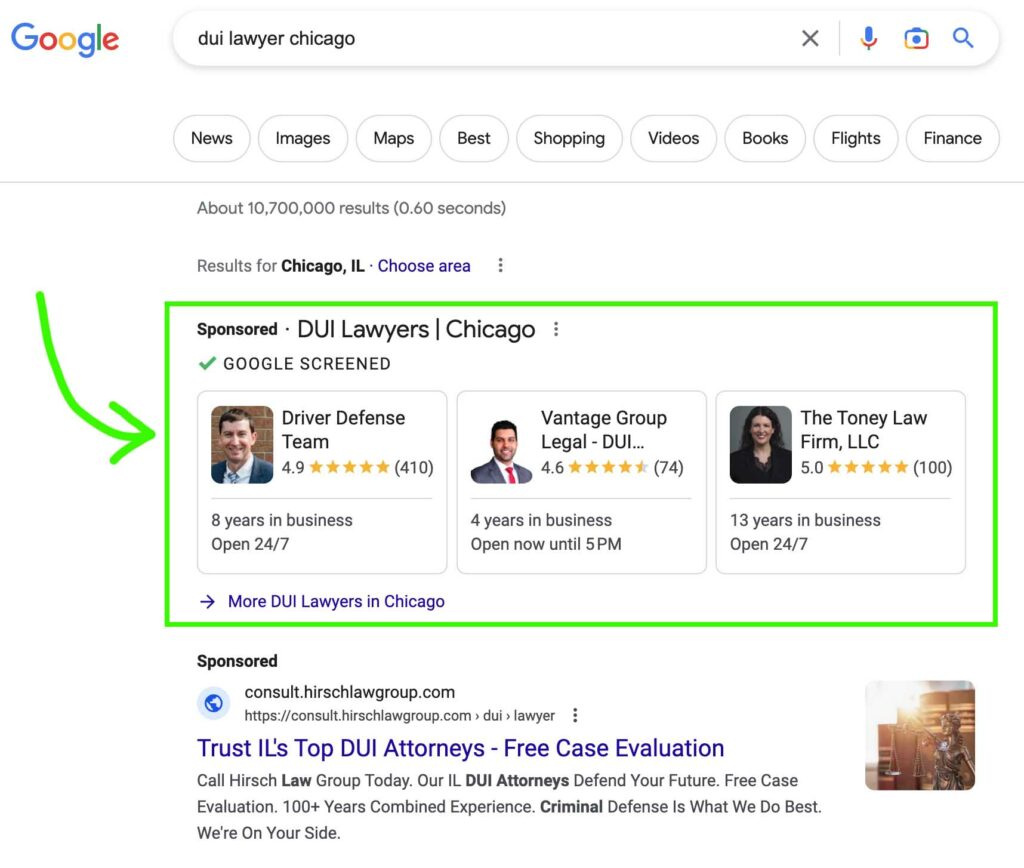Viewport: 1024px width, 868px height.
Task: Clear the search box with X icon
Action: pos(810,39)
